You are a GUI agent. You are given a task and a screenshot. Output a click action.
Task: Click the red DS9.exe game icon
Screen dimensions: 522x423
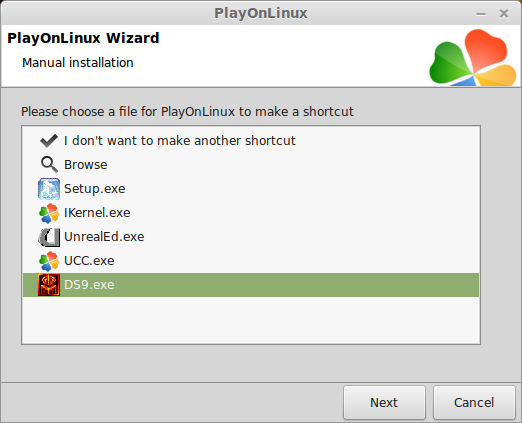click(49, 285)
